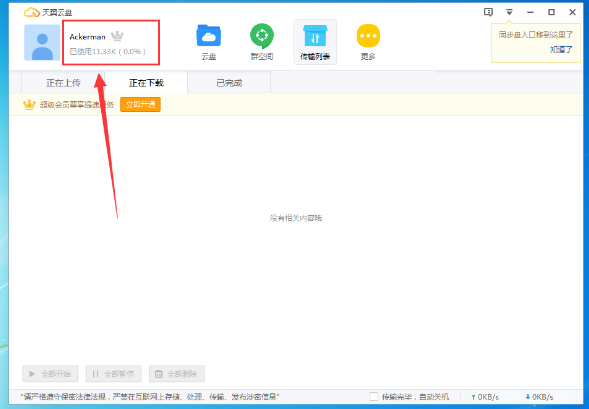Click the crown membership icon beside Ackerman
The image size is (589, 409).
[117, 36]
